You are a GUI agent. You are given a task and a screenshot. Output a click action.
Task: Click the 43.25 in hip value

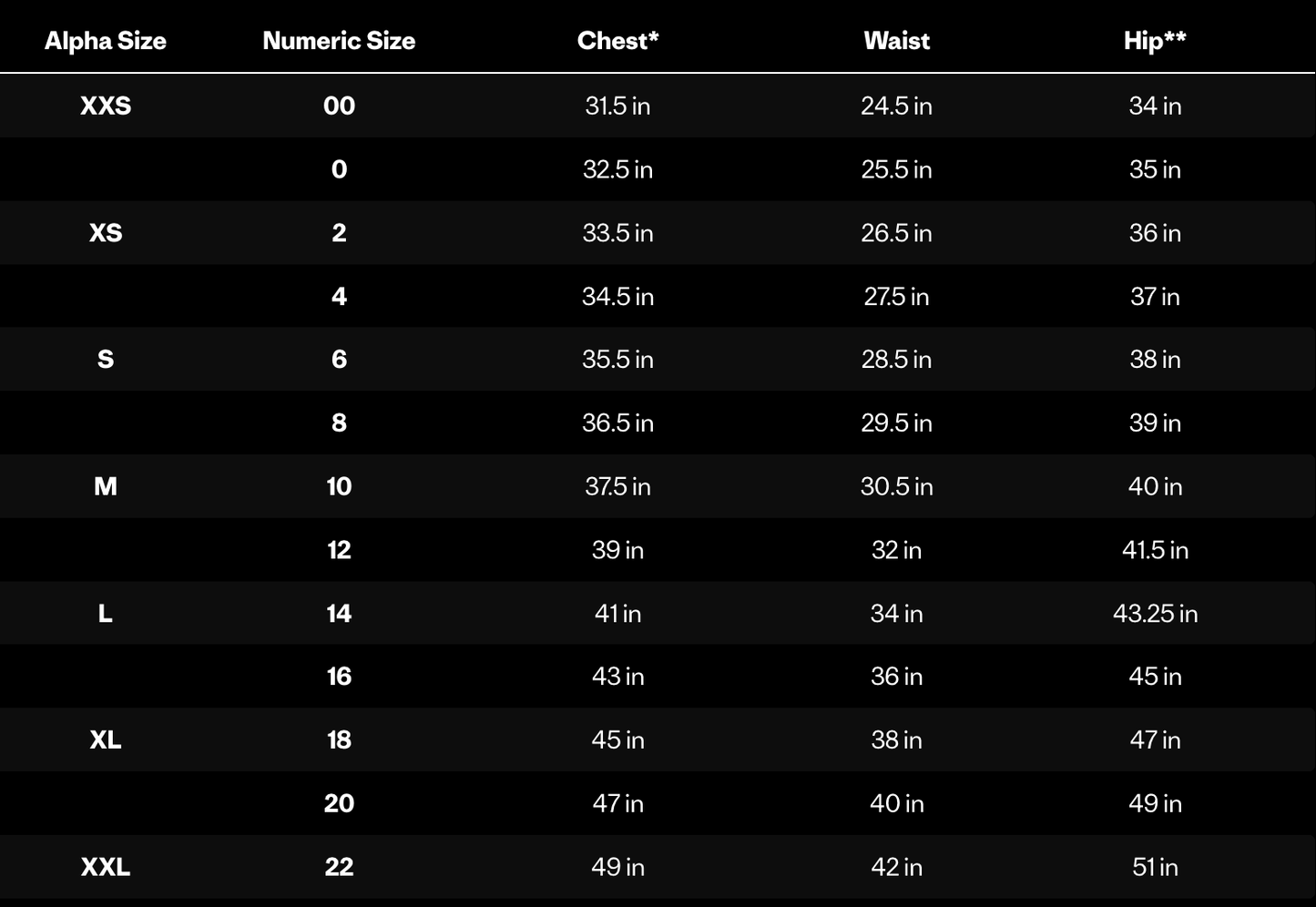1155,614
